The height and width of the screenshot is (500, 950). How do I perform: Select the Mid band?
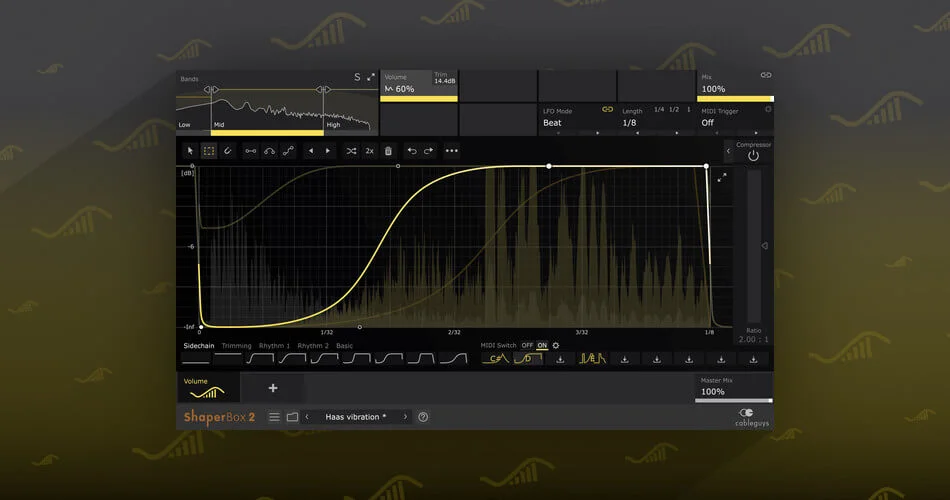pyautogui.click(x=219, y=125)
